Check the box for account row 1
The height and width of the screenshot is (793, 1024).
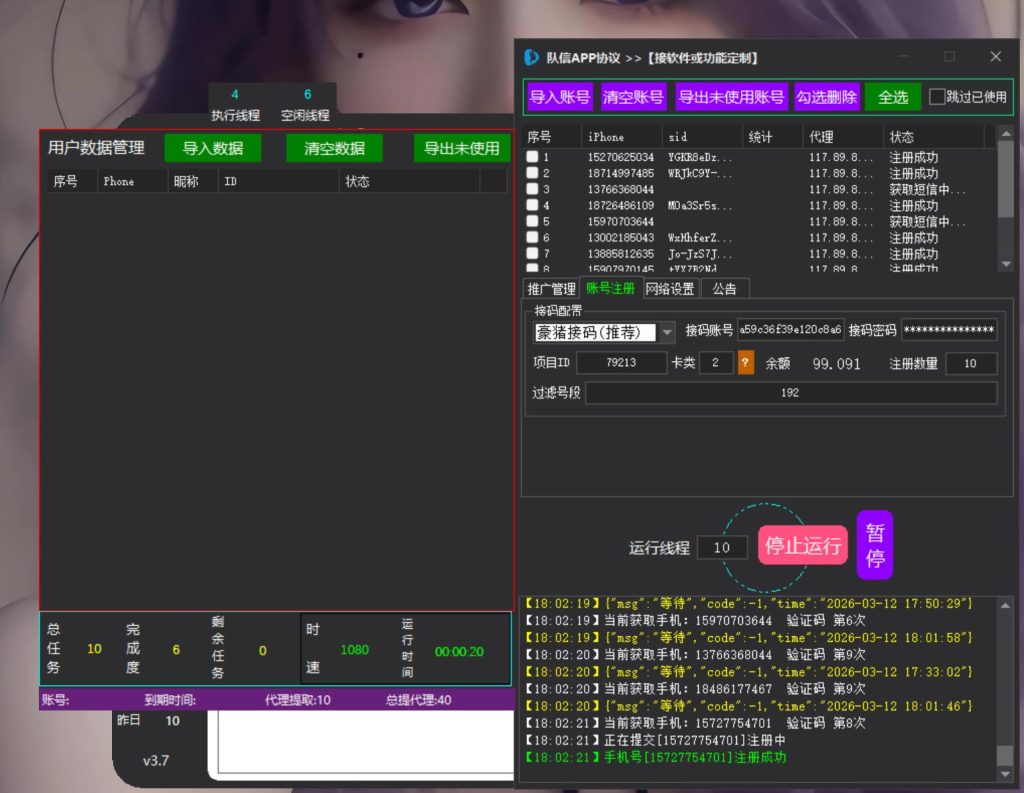533,157
